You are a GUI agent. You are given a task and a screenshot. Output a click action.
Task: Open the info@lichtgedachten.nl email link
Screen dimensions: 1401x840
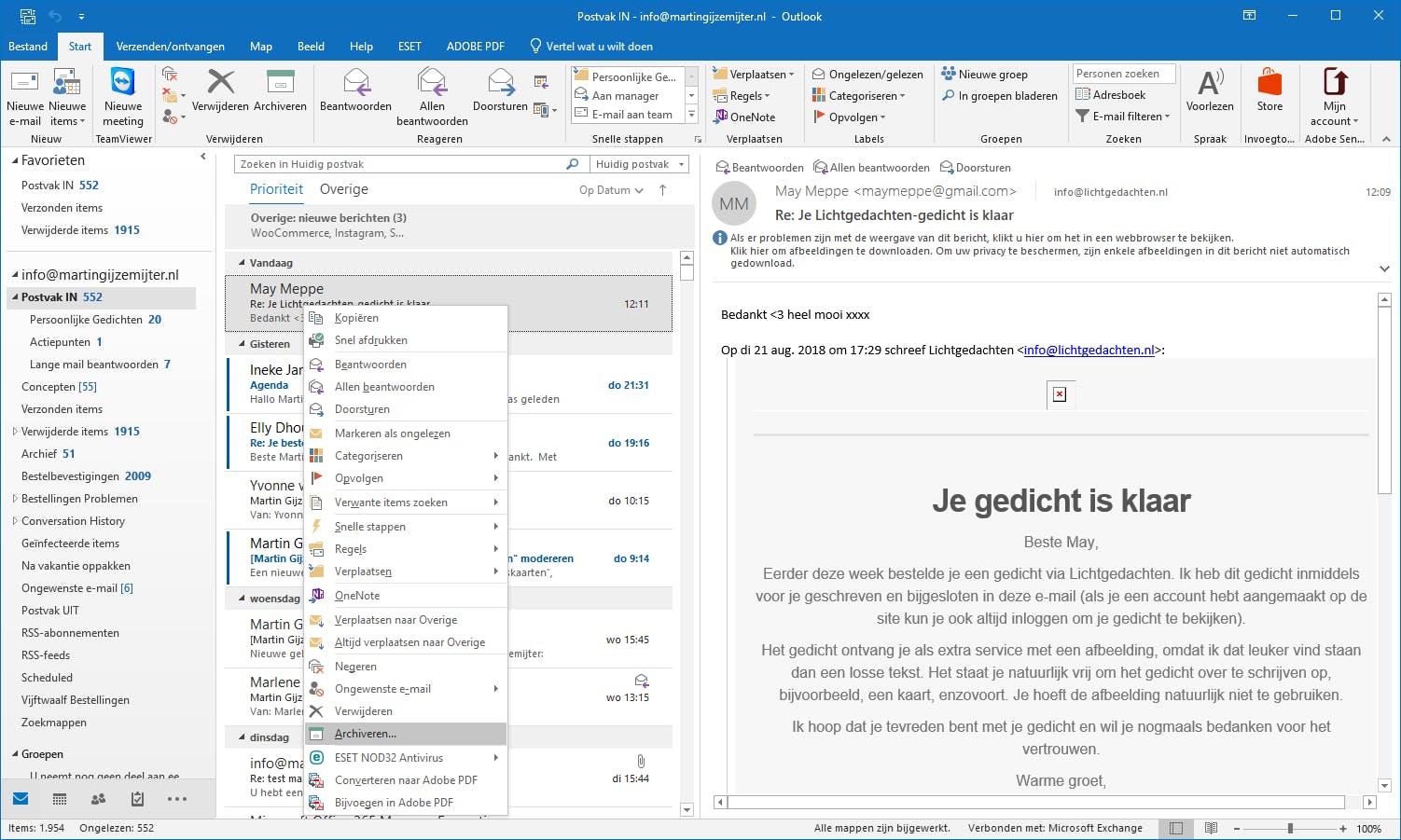tap(1088, 350)
